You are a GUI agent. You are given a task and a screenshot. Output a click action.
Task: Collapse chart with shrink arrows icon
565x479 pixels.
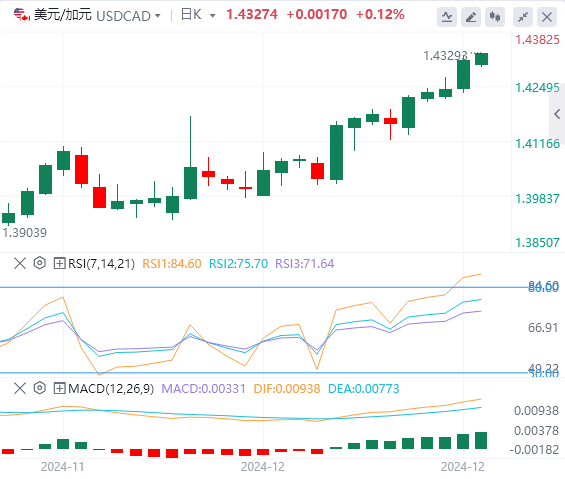click(x=523, y=17)
